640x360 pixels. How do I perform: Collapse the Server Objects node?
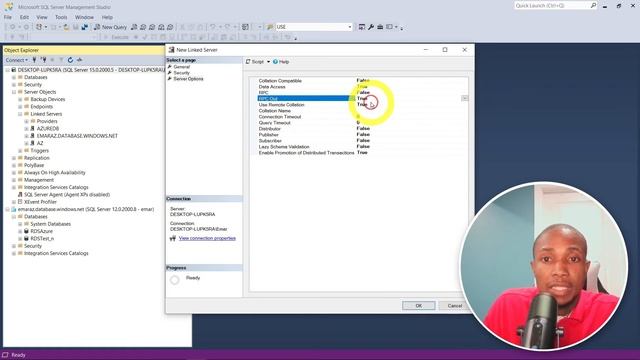click(x=14, y=92)
